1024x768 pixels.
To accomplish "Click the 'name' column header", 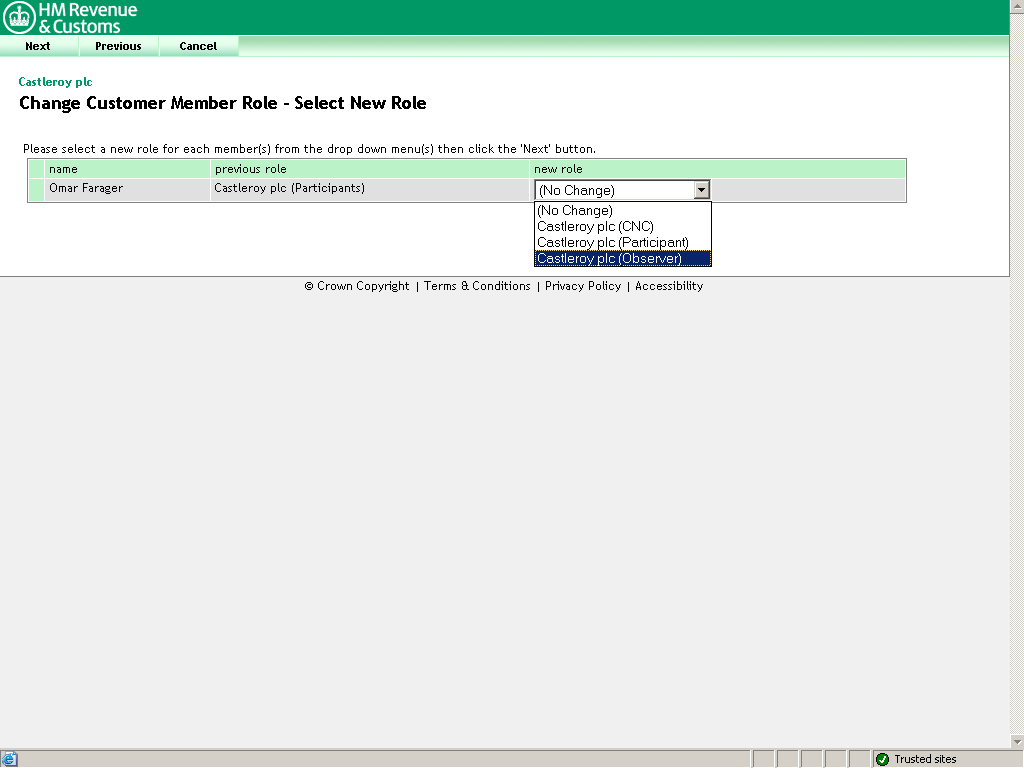I will (x=63, y=169).
